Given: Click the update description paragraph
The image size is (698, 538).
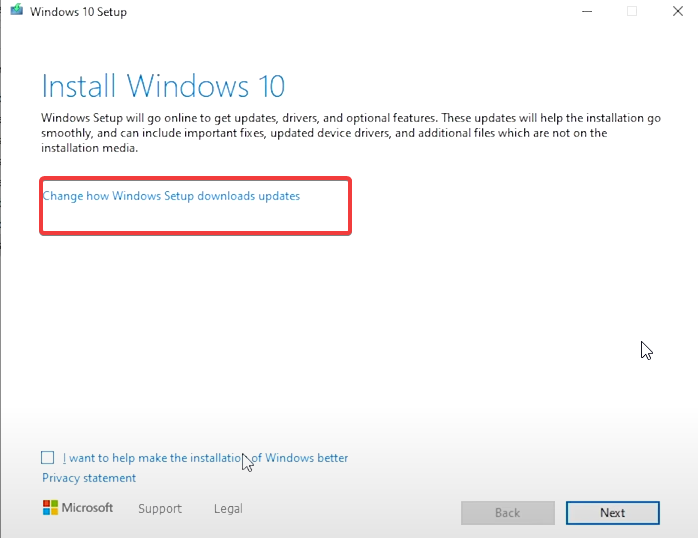Looking at the screenshot, I should [x=350, y=133].
